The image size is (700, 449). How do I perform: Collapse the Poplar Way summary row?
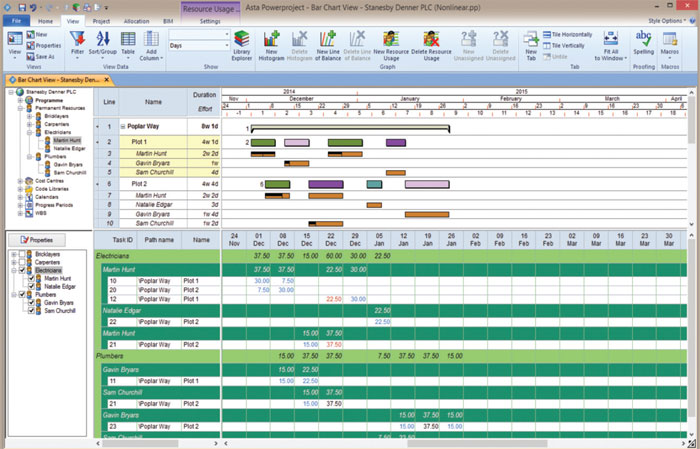[x=123, y=128]
